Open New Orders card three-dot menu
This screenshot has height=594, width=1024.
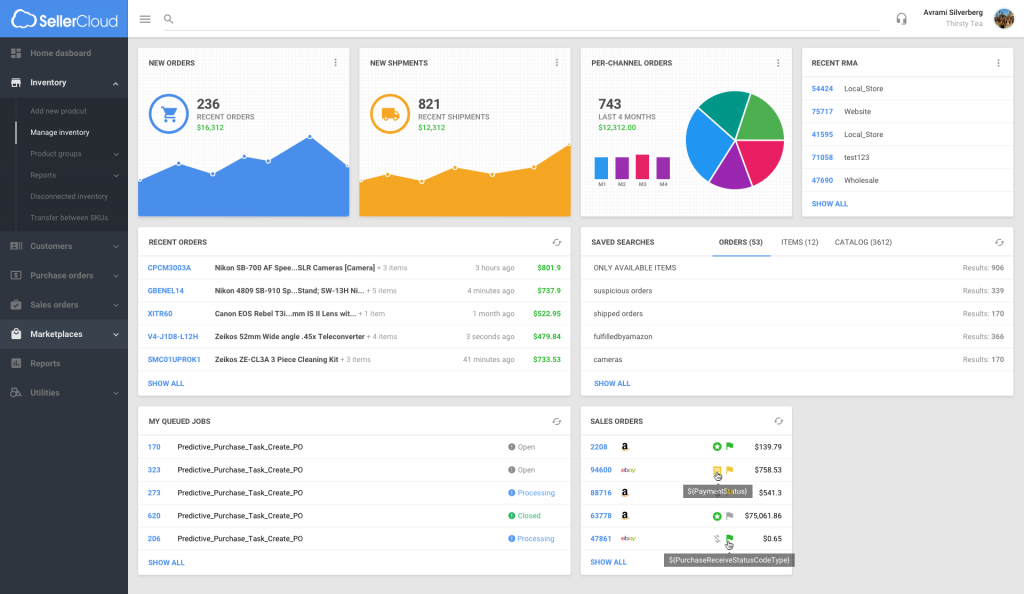(x=336, y=63)
